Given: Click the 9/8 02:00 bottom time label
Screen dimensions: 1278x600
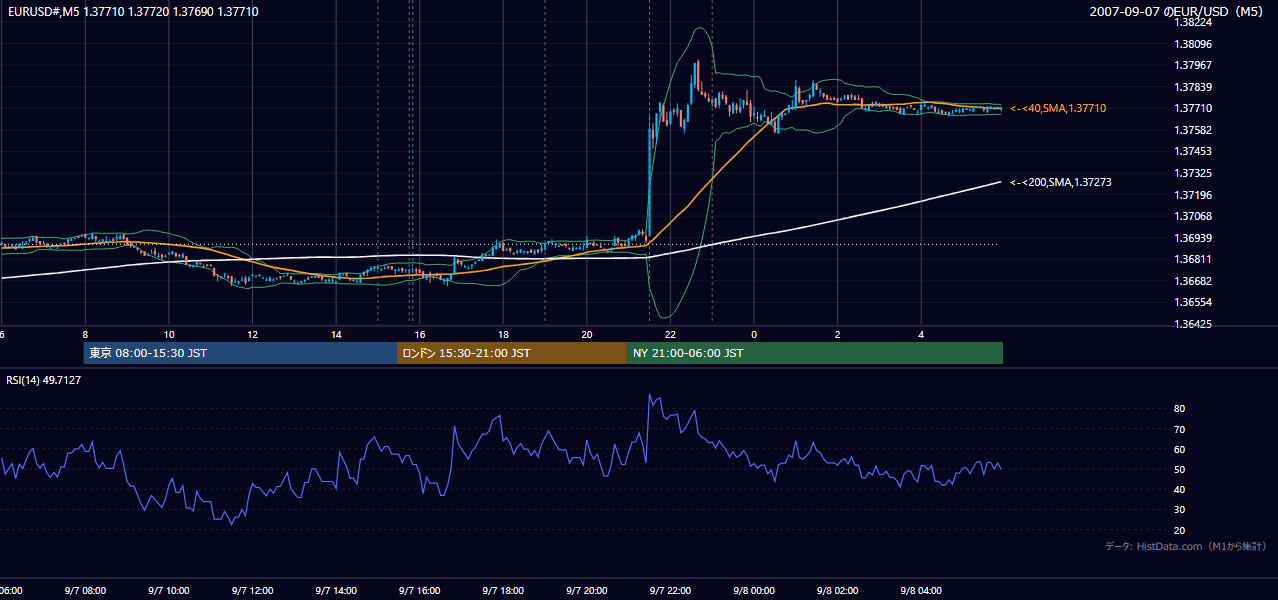Looking at the screenshot, I should click(x=838, y=591).
